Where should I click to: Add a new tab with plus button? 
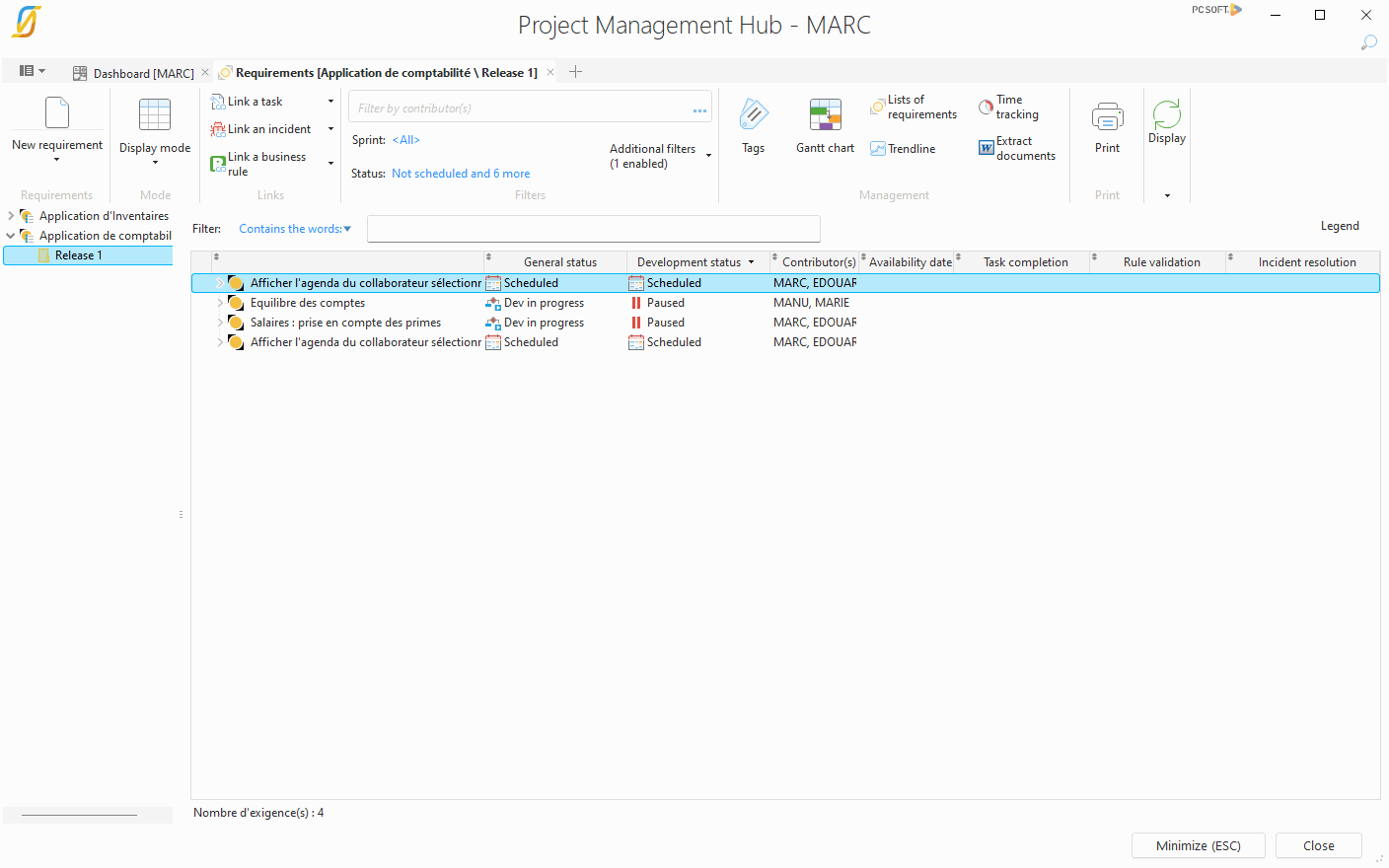[x=576, y=71]
